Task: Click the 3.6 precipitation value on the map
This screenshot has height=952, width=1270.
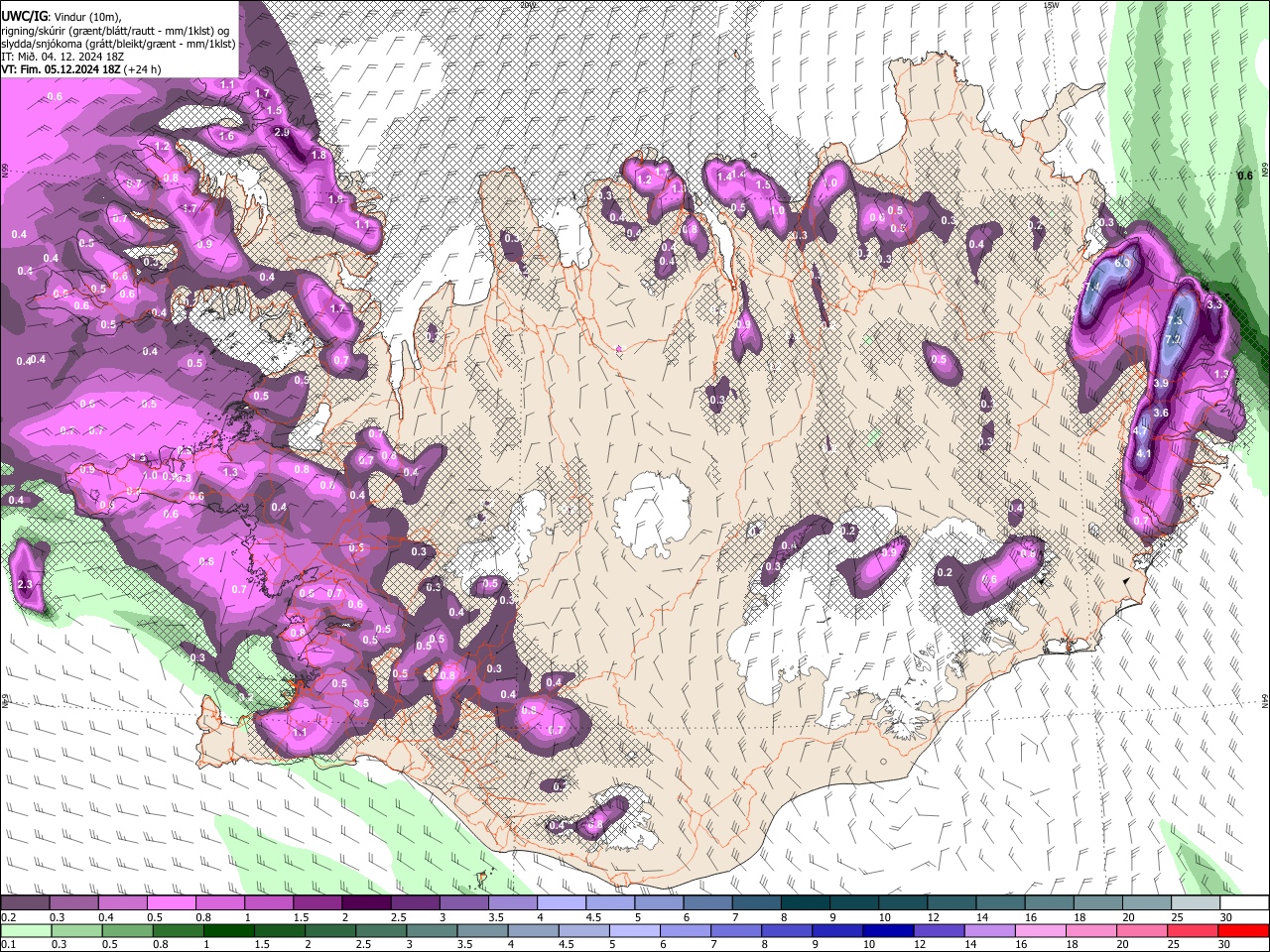Action: 1162,413
